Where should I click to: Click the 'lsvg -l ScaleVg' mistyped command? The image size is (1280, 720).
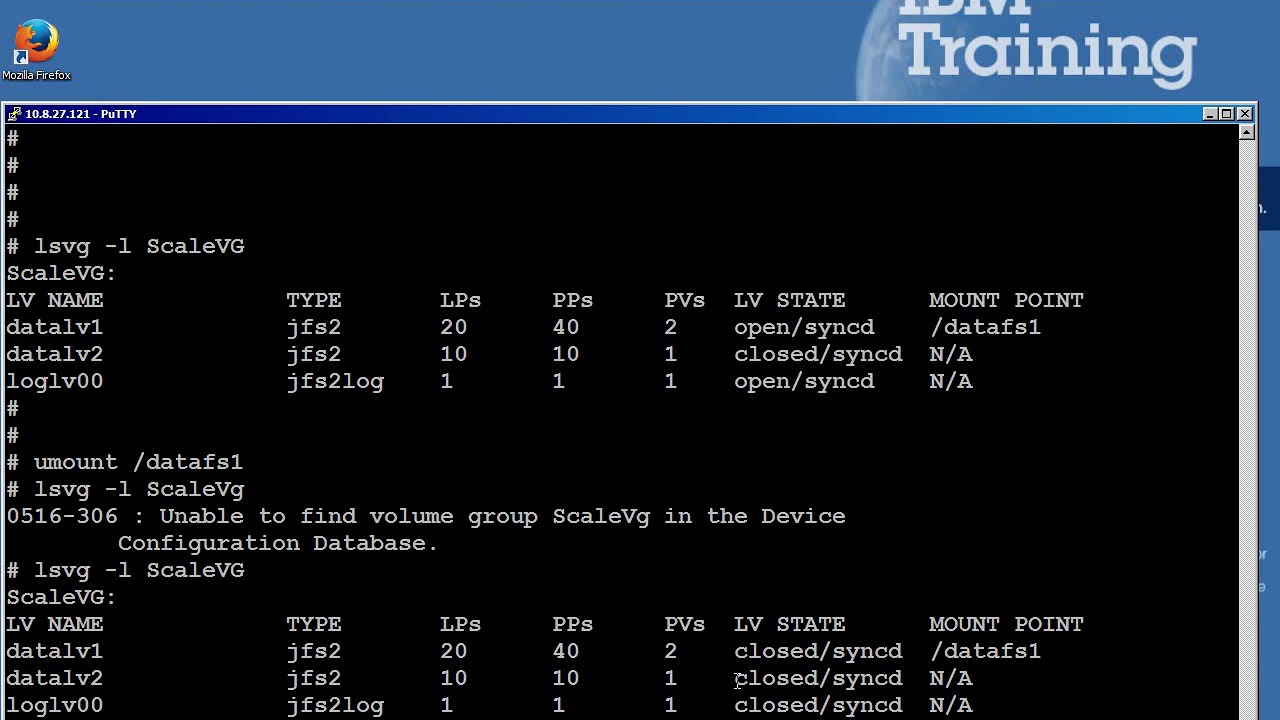125,489
